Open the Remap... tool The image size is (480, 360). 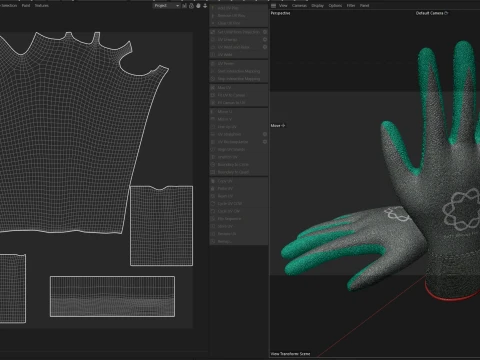[x=239, y=242]
